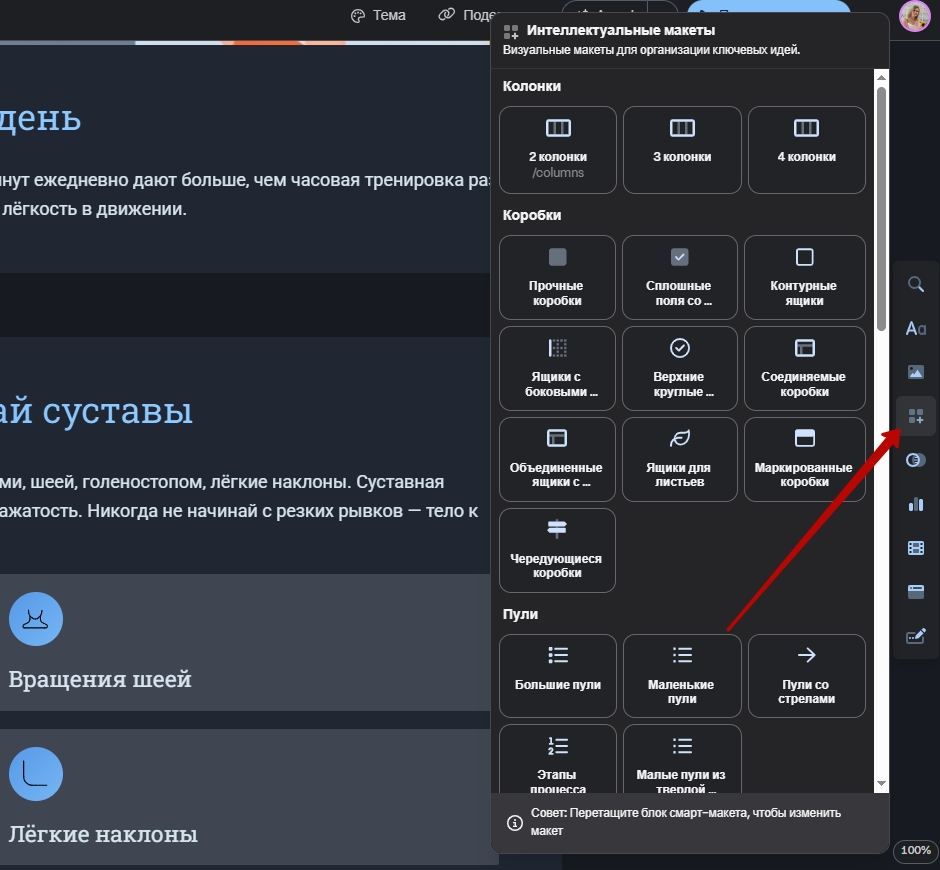
Task: Add the Пули со стрелами layout
Action: point(806,675)
